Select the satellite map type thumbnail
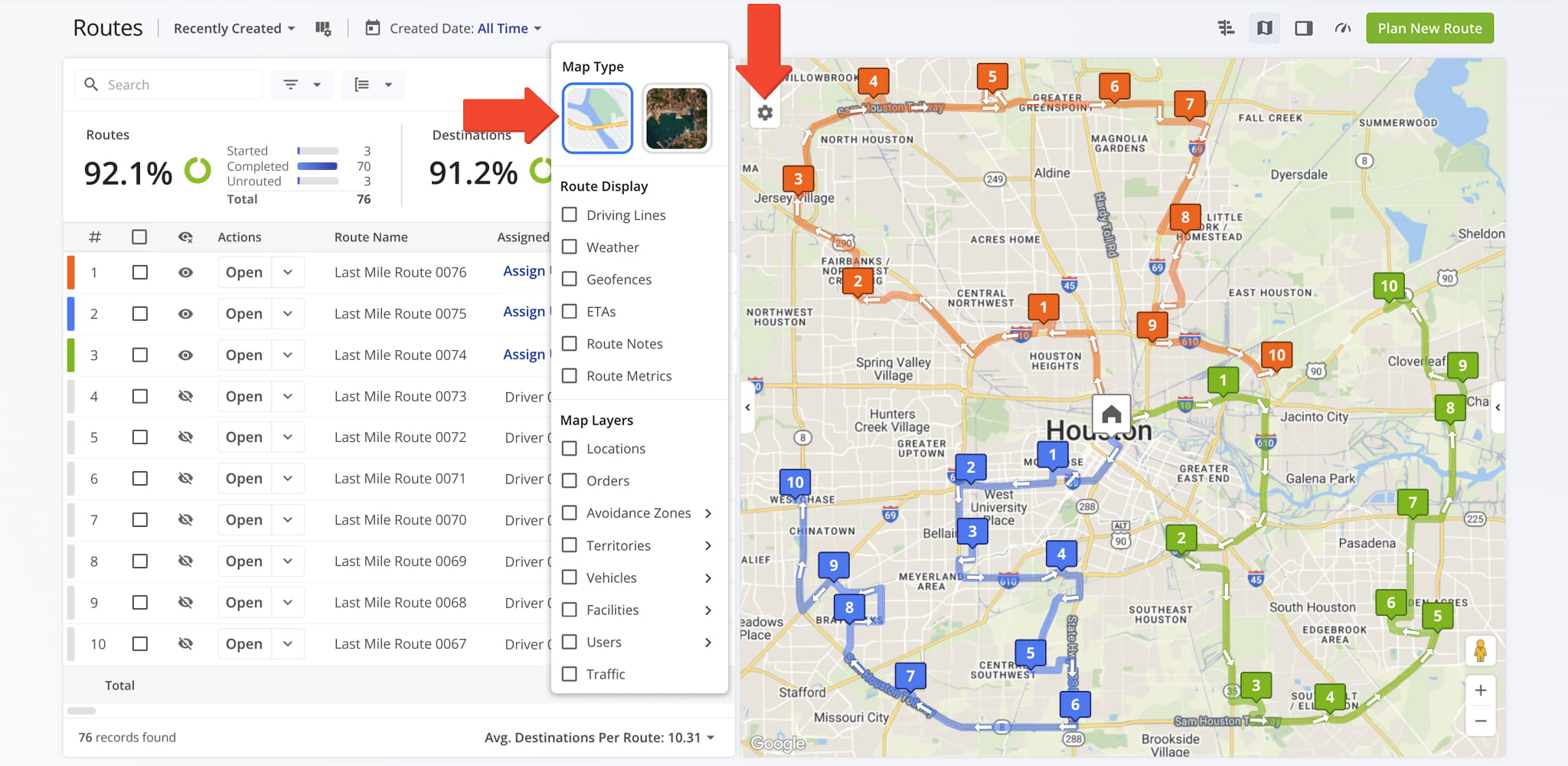This screenshot has width=1568, height=766. pyautogui.click(x=676, y=119)
